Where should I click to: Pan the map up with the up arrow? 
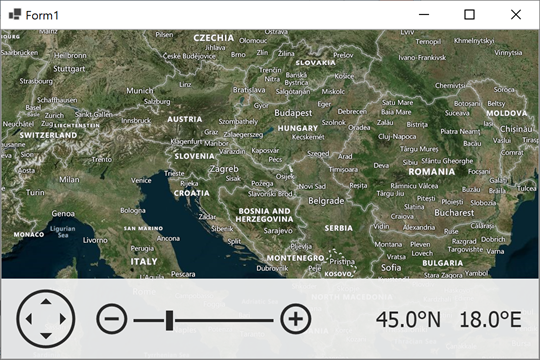(x=46, y=302)
